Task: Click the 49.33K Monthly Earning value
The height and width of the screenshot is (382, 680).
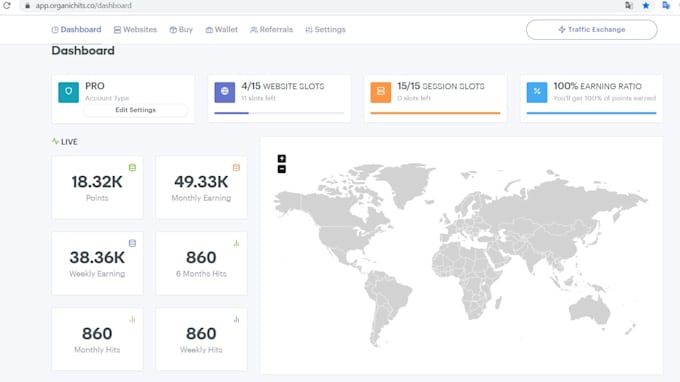Action: pos(201,182)
